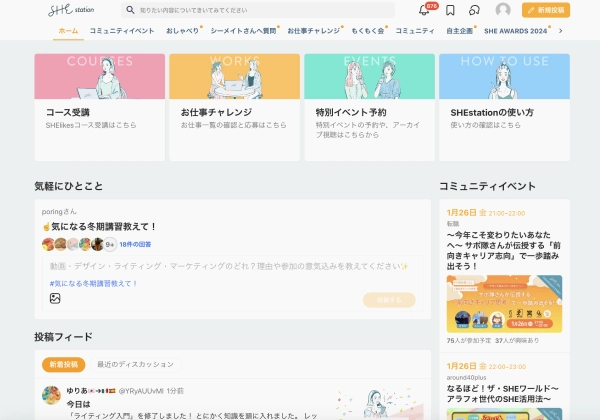Open ゆりあ's profile avatar in feed
The height and width of the screenshot is (420, 600).
click(52, 394)
